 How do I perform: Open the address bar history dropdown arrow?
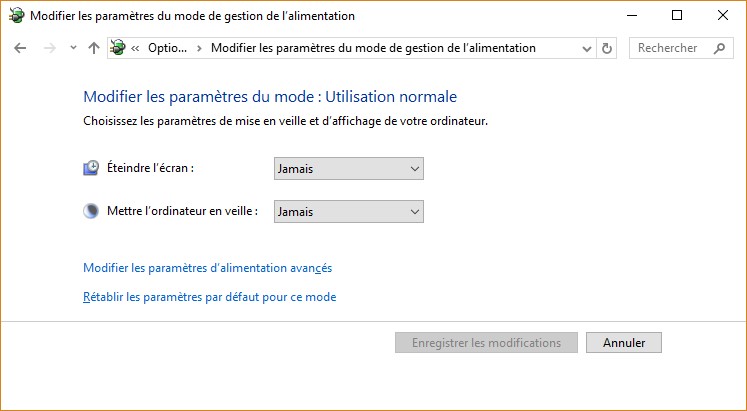(x=586, y=48)
